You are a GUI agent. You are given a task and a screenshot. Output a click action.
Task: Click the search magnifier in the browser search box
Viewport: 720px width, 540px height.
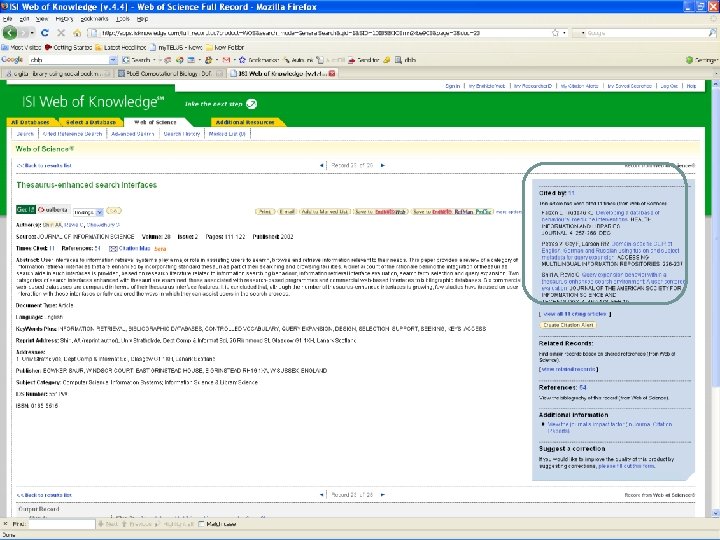coord(712,33)
